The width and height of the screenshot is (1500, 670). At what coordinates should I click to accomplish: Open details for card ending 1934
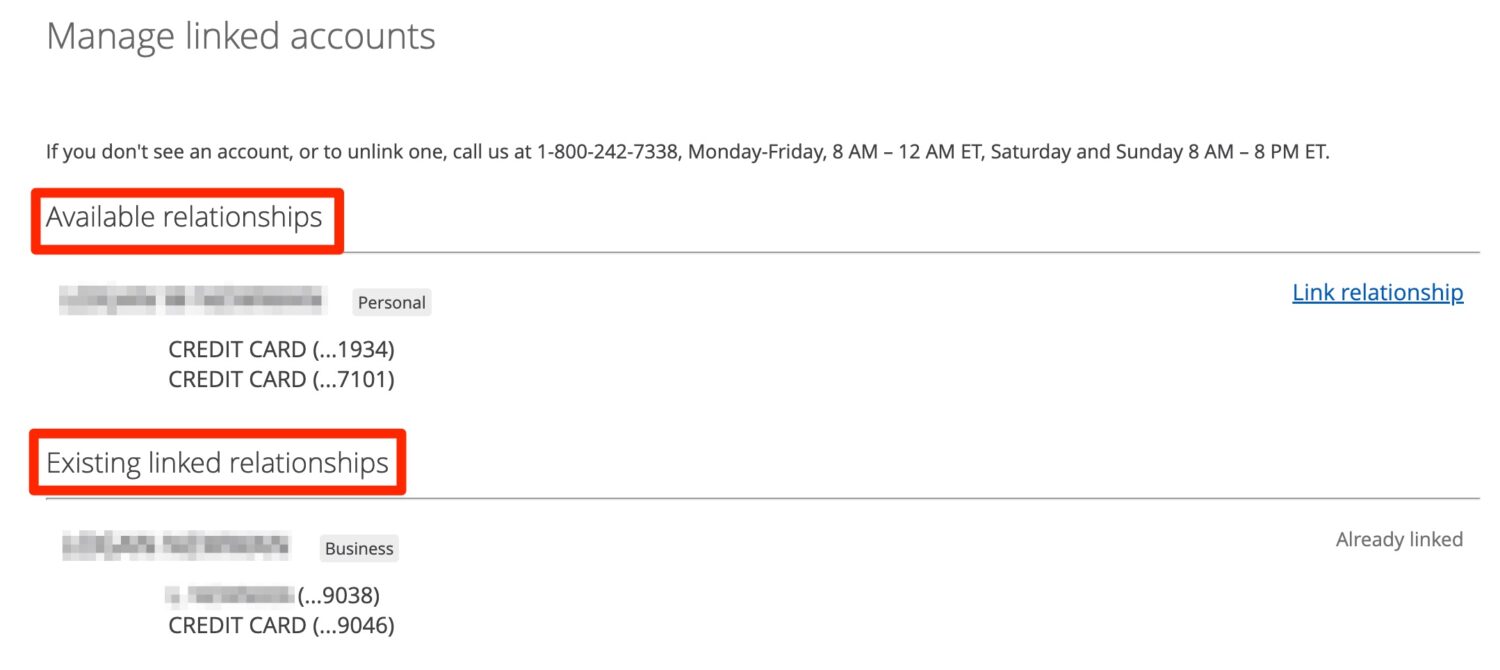[283, 349]
